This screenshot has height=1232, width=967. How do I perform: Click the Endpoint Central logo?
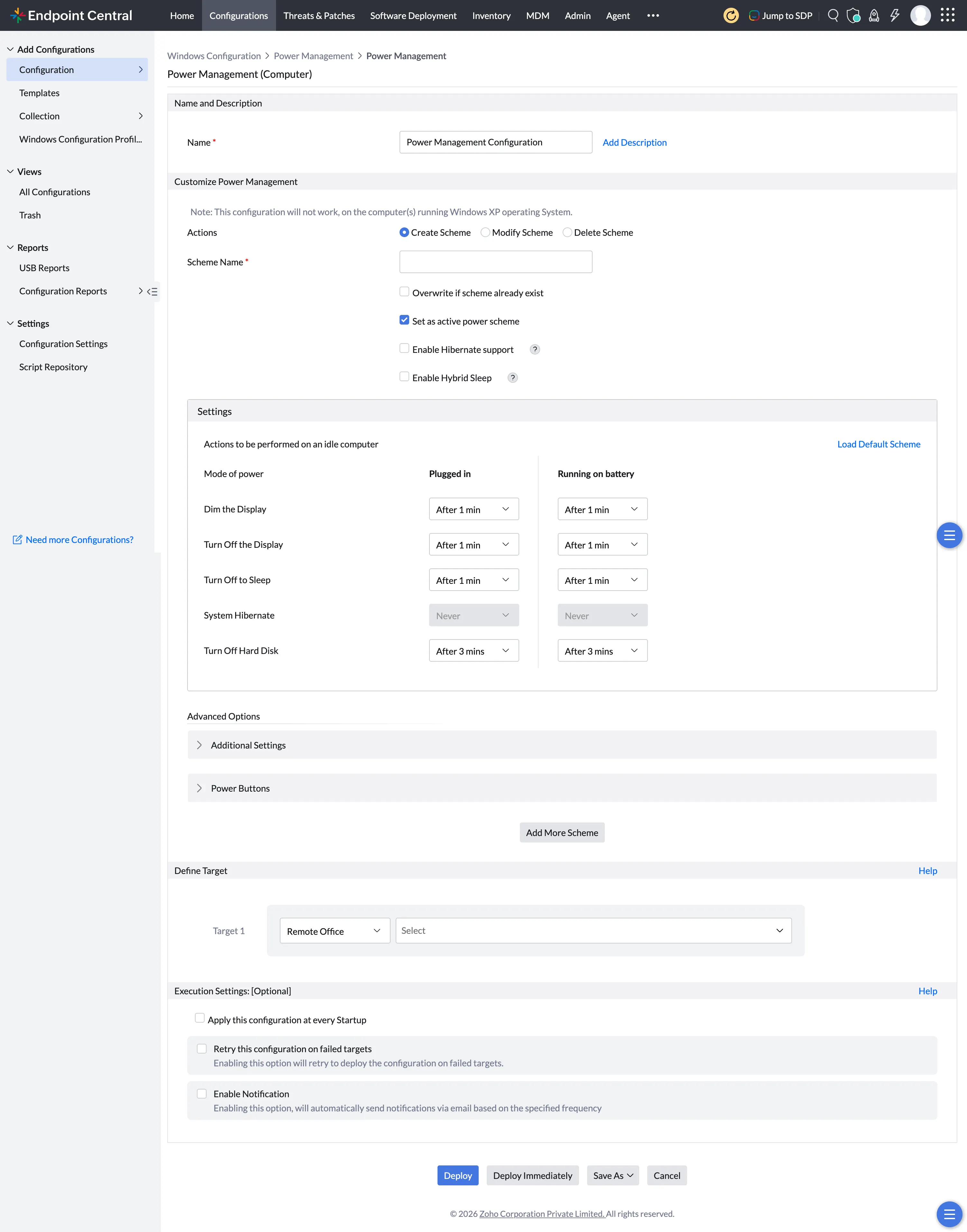[71, 15]
